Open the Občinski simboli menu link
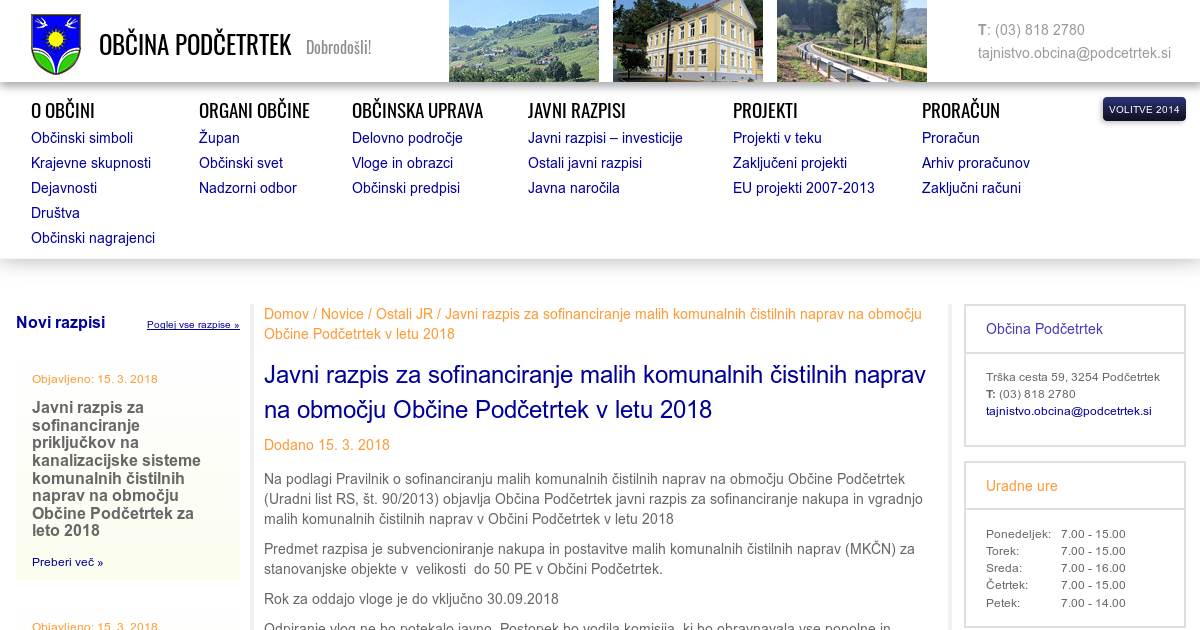 [82, 138]
